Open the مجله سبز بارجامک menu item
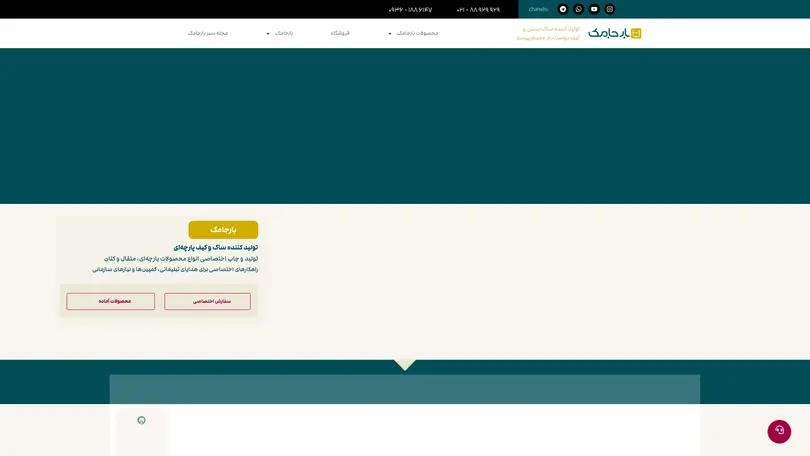This screenshot has height=456, width=810. 208,33
